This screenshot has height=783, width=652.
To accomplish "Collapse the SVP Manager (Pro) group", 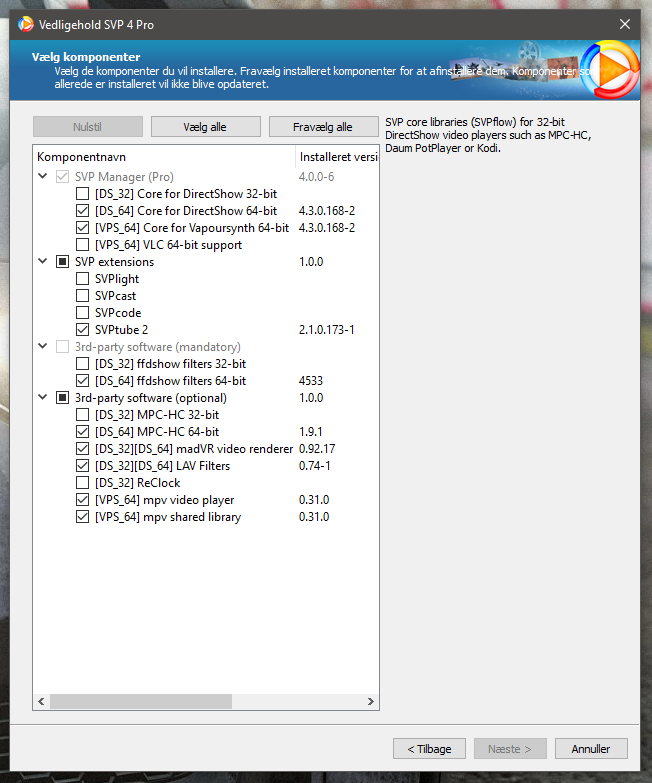I will click(43, 177).
